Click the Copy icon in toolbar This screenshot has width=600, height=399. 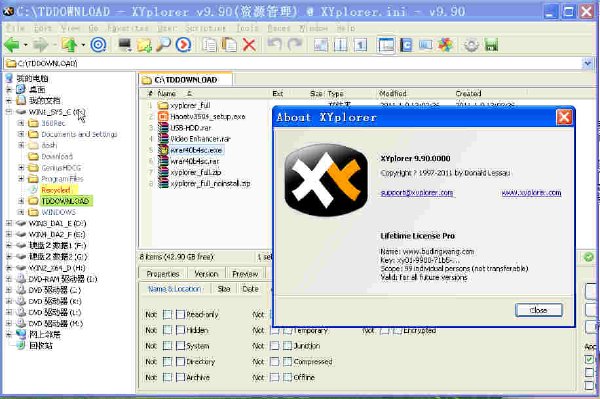pyautogui.click(x=209, y=45)
